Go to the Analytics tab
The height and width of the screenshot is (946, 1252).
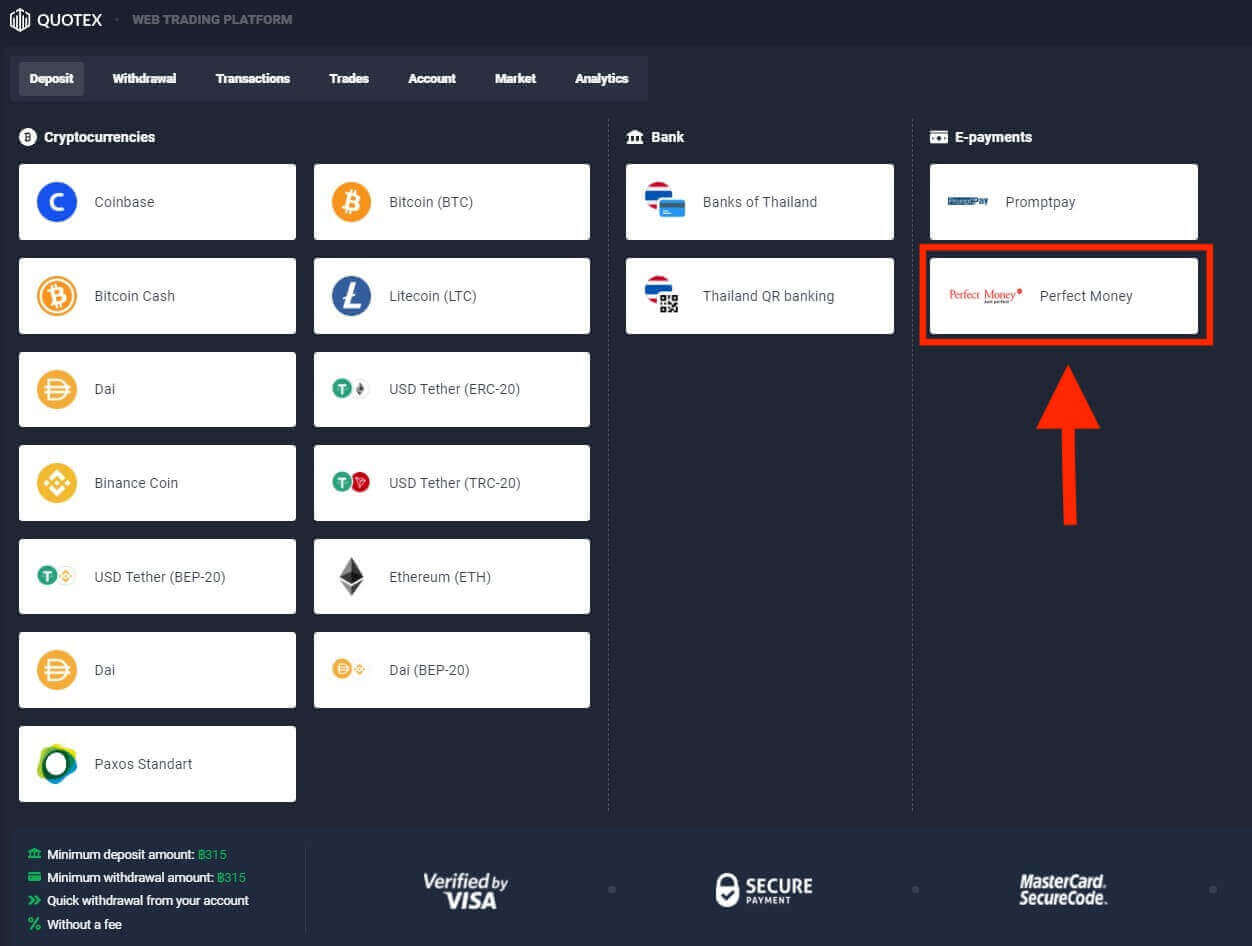click(x=601, y=79)
